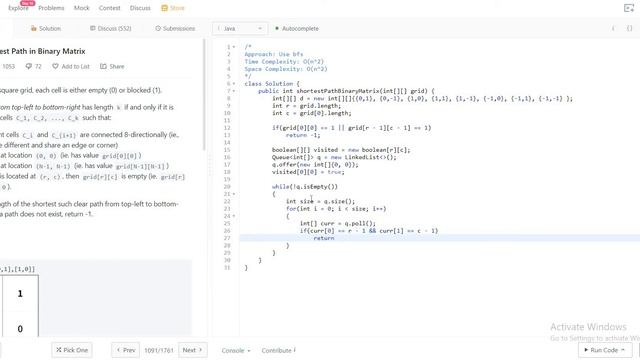
Task: Click the Contribute link
Action: [278, 350]
